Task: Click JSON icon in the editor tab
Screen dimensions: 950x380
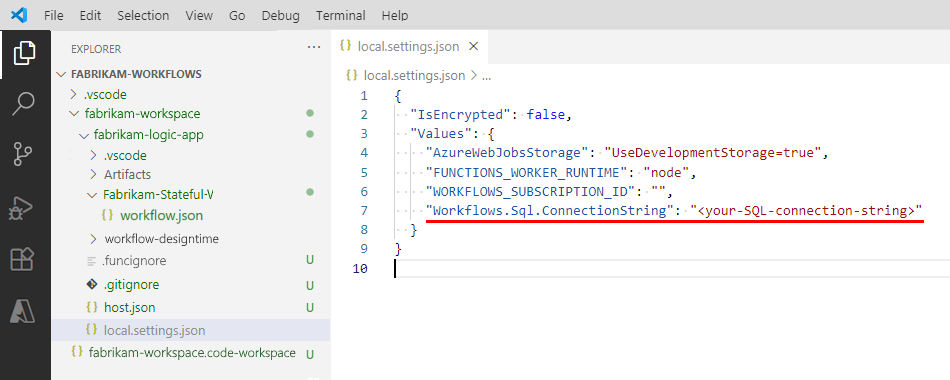Action: pyautogui.click(x=346, y=46)
